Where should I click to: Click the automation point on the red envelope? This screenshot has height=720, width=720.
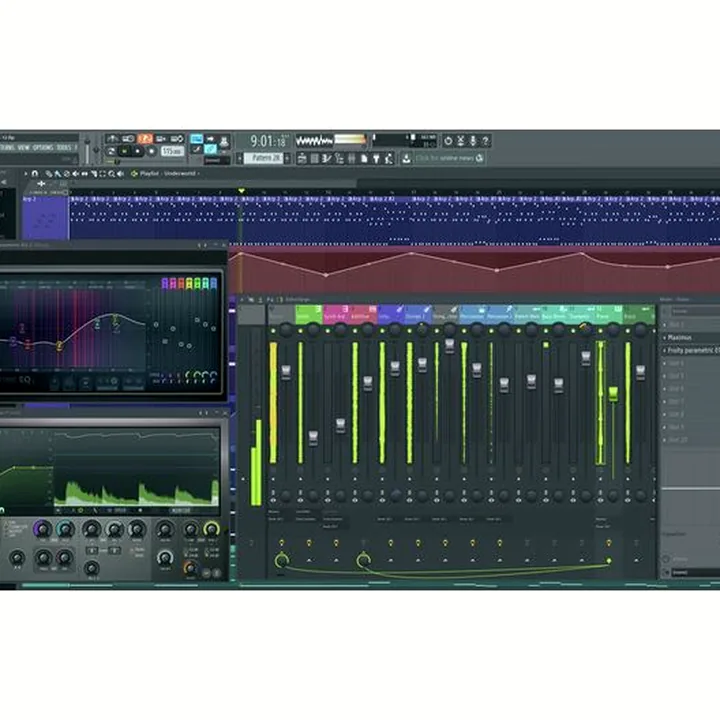[326, 275]
